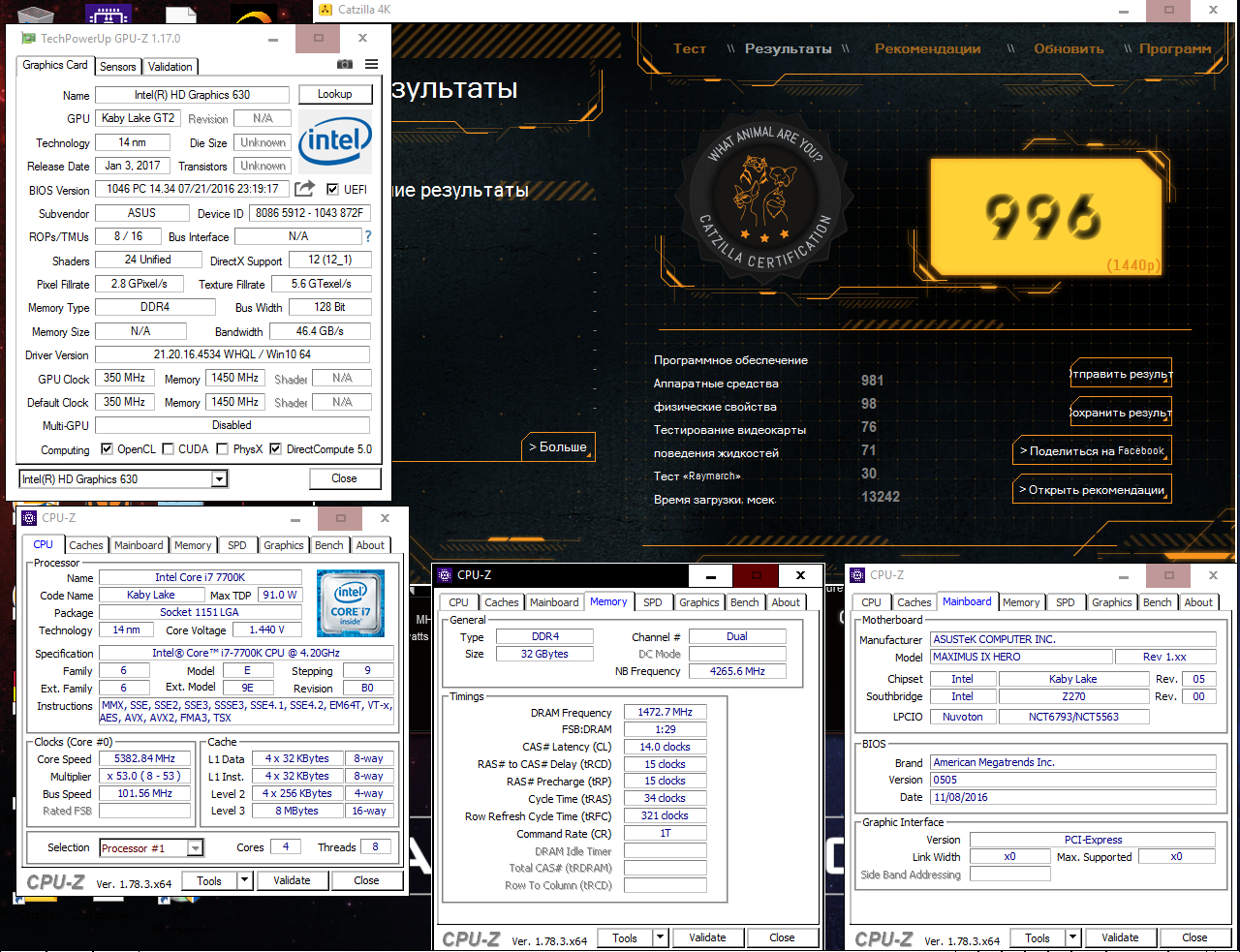Click the Больше button in Catzilla

pyautogui.click(x=557, y=447)
